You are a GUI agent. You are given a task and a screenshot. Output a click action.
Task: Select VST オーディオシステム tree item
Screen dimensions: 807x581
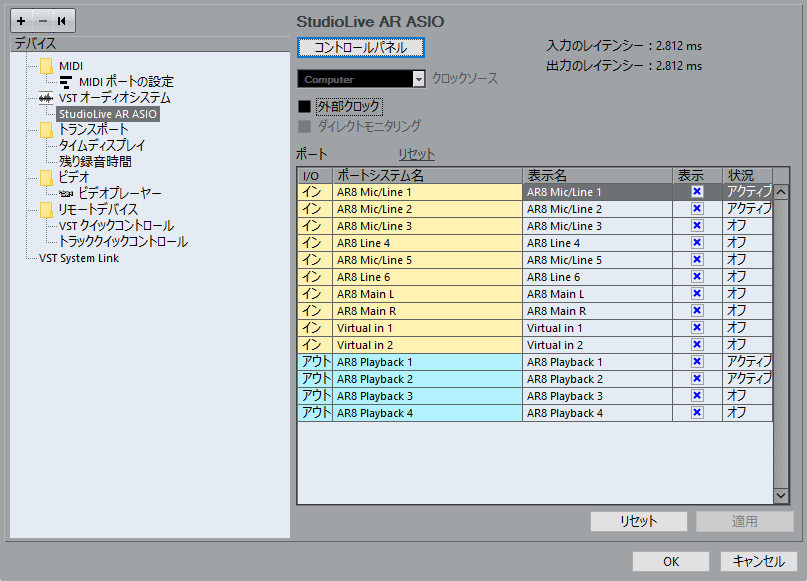[114, 98]
